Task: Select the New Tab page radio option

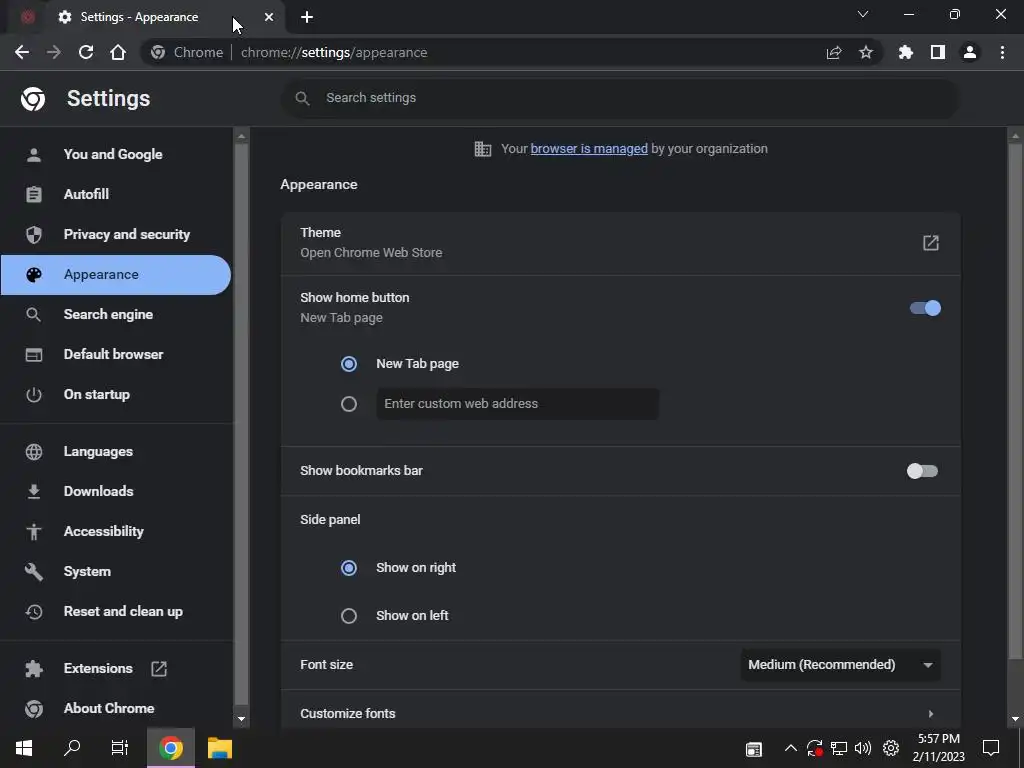Action: [349, 364]
